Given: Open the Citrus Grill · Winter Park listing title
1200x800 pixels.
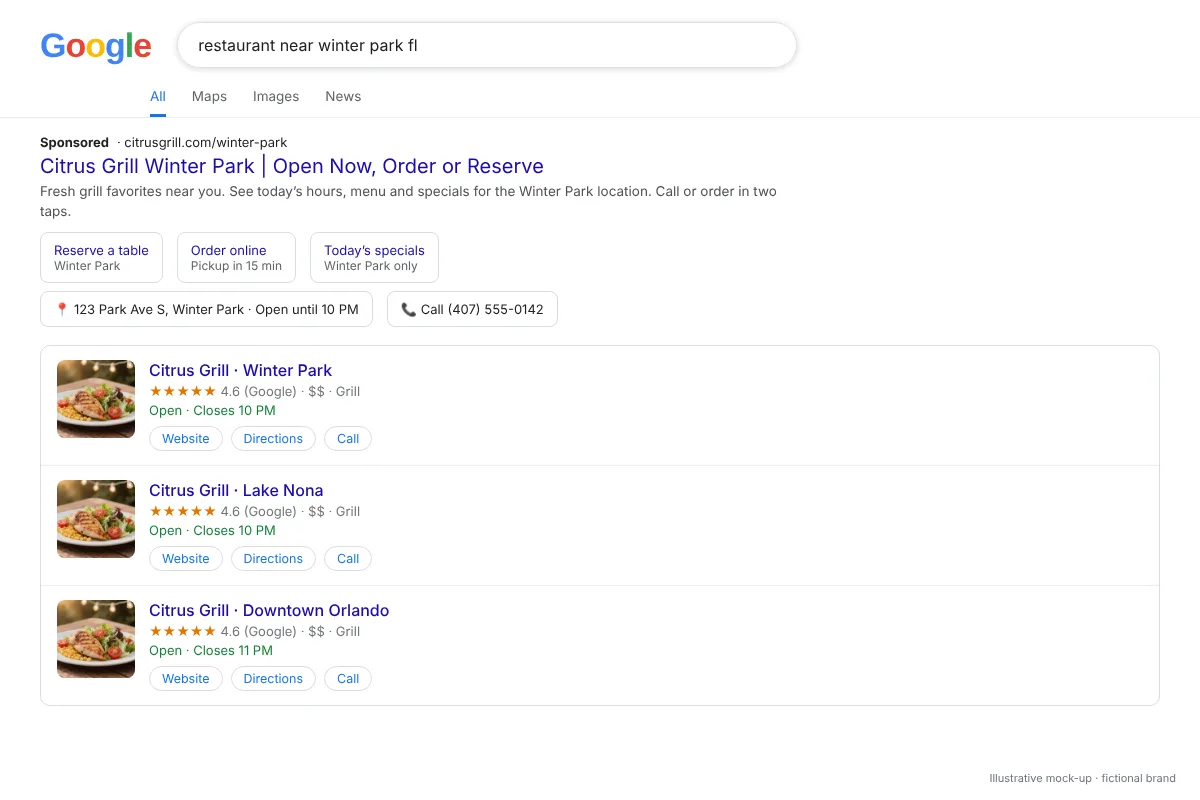Looking at the screenshot, I should click(240, 370).
